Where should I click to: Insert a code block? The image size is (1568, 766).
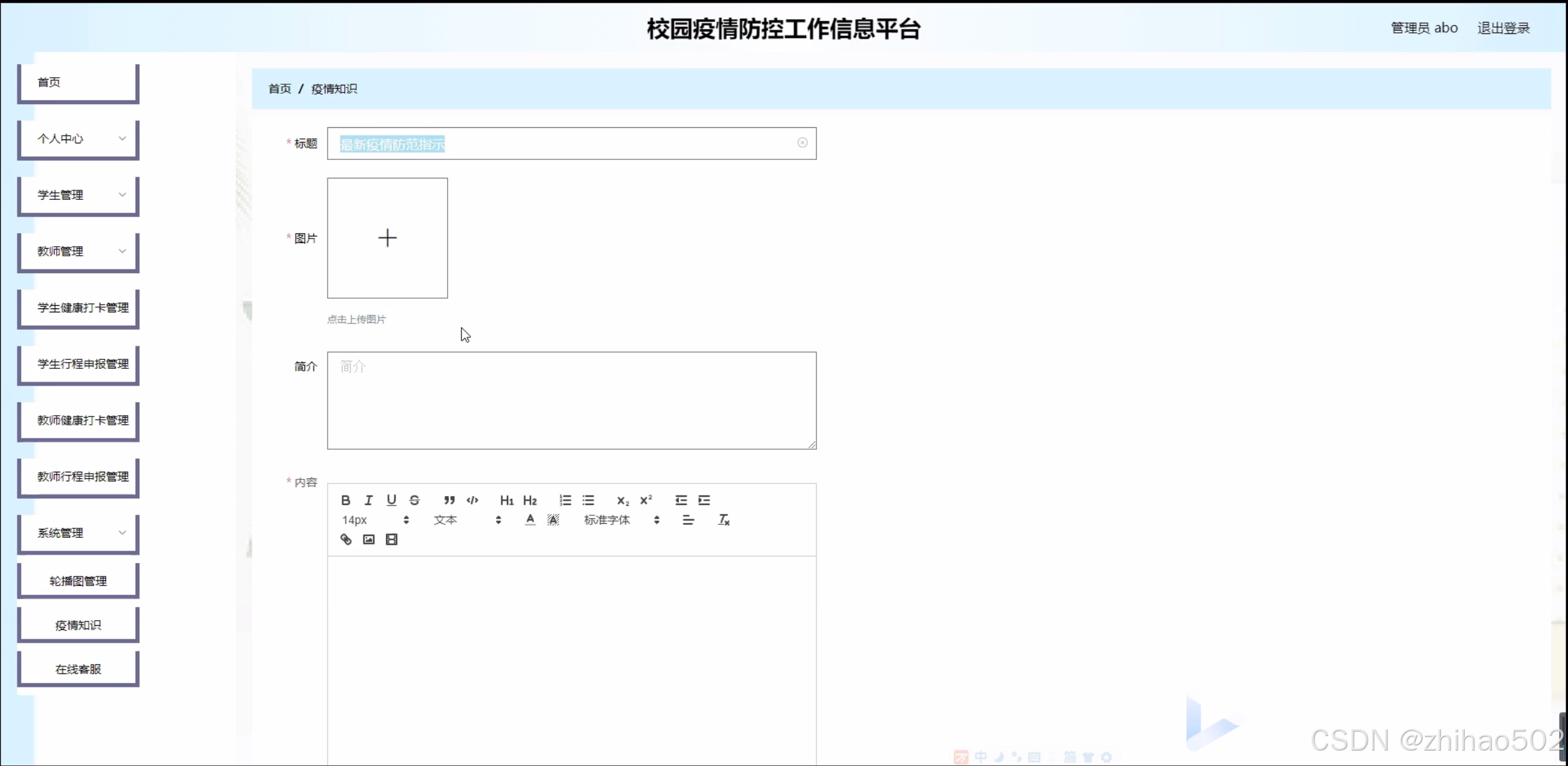473,500
